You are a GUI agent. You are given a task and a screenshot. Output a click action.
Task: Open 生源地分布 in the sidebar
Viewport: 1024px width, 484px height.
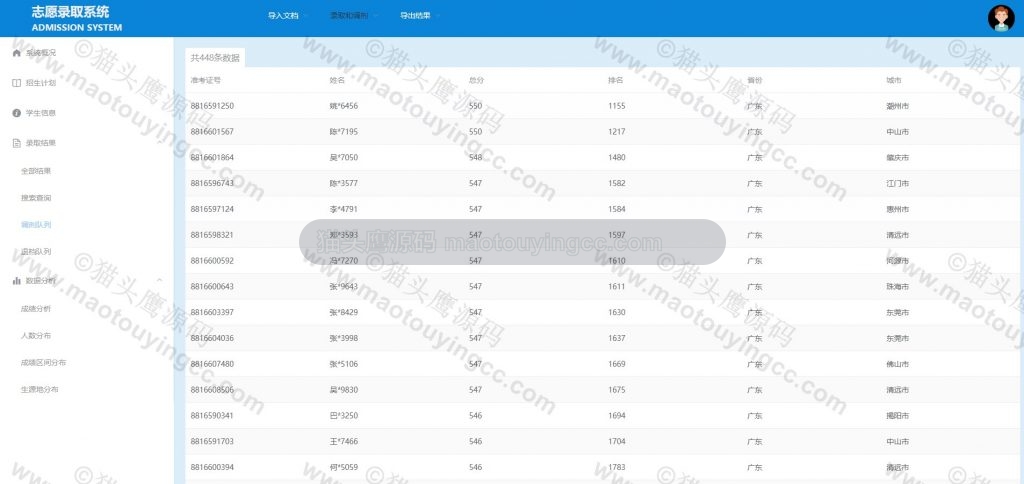40,389
